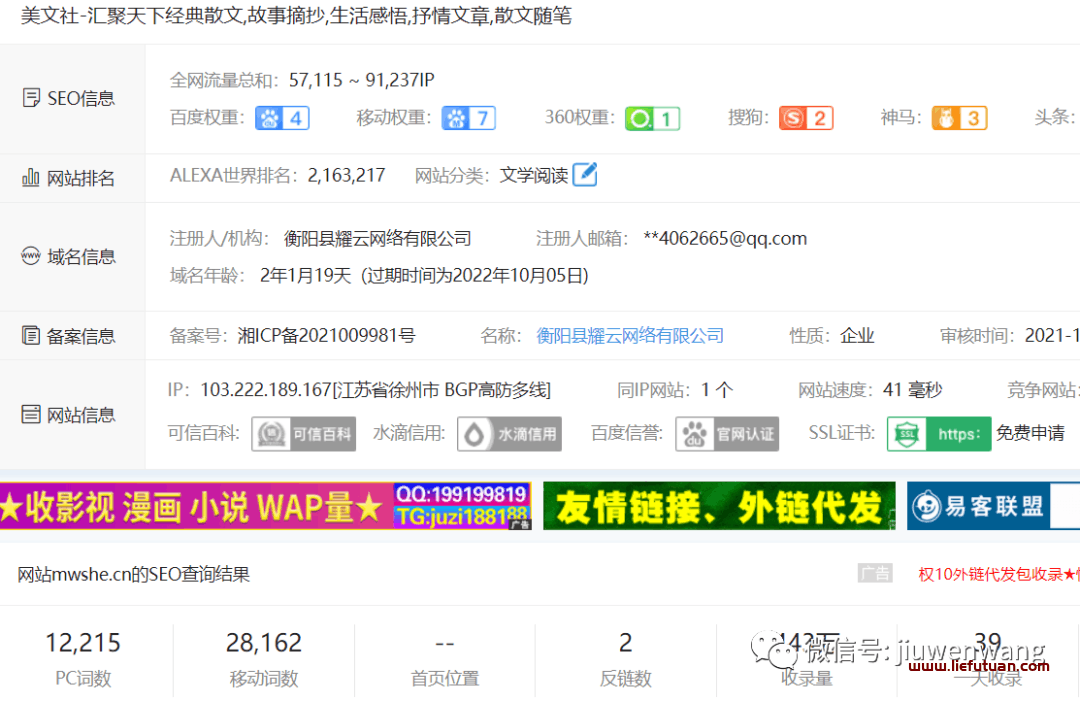Click the 性质 企业 value

coord(857,336)
